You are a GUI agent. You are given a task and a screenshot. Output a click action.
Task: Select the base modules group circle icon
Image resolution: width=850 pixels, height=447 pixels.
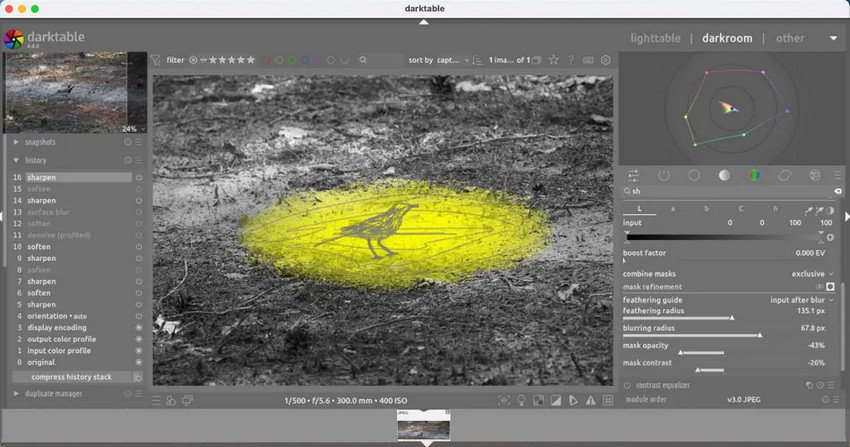pyautogui.click(x=694, y=176)
